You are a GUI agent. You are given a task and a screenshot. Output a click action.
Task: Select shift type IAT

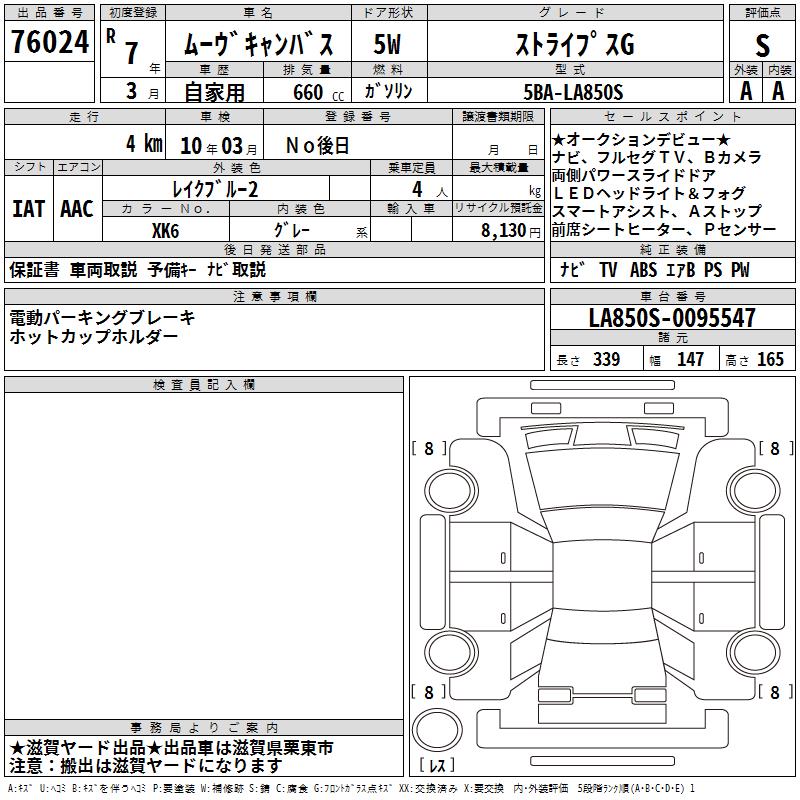pos(28,209)
